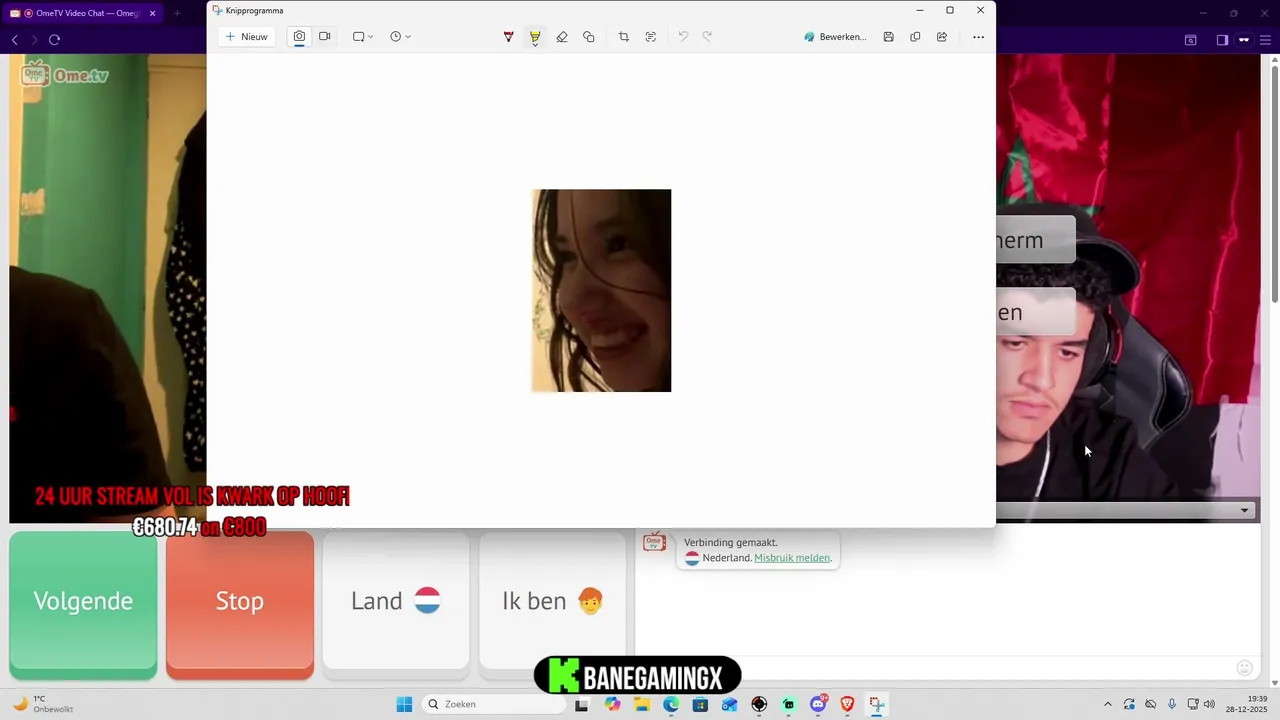
Task: Copy the snip to clipboard
Action: [x=915, y=37]
